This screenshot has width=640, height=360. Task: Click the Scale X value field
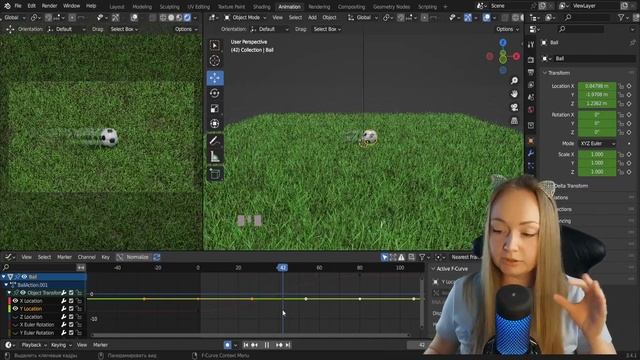point(597,155)
